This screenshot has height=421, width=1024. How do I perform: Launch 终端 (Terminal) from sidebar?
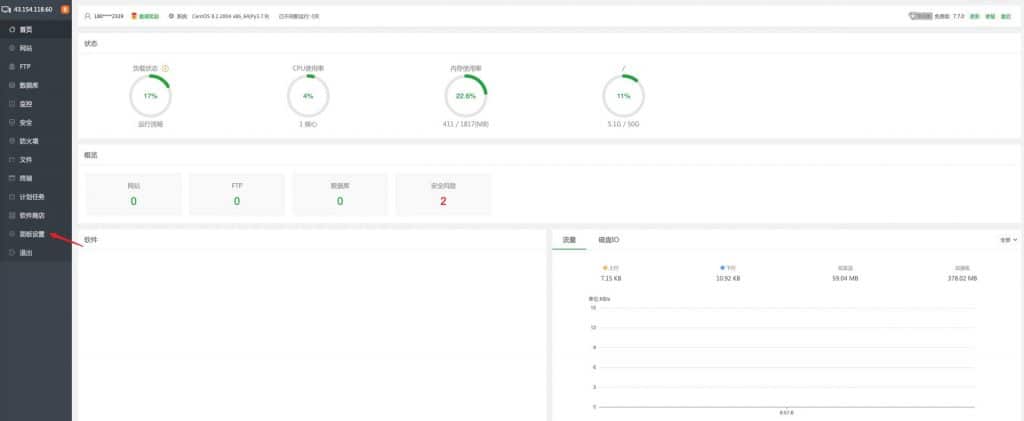(x=26, y=178)
